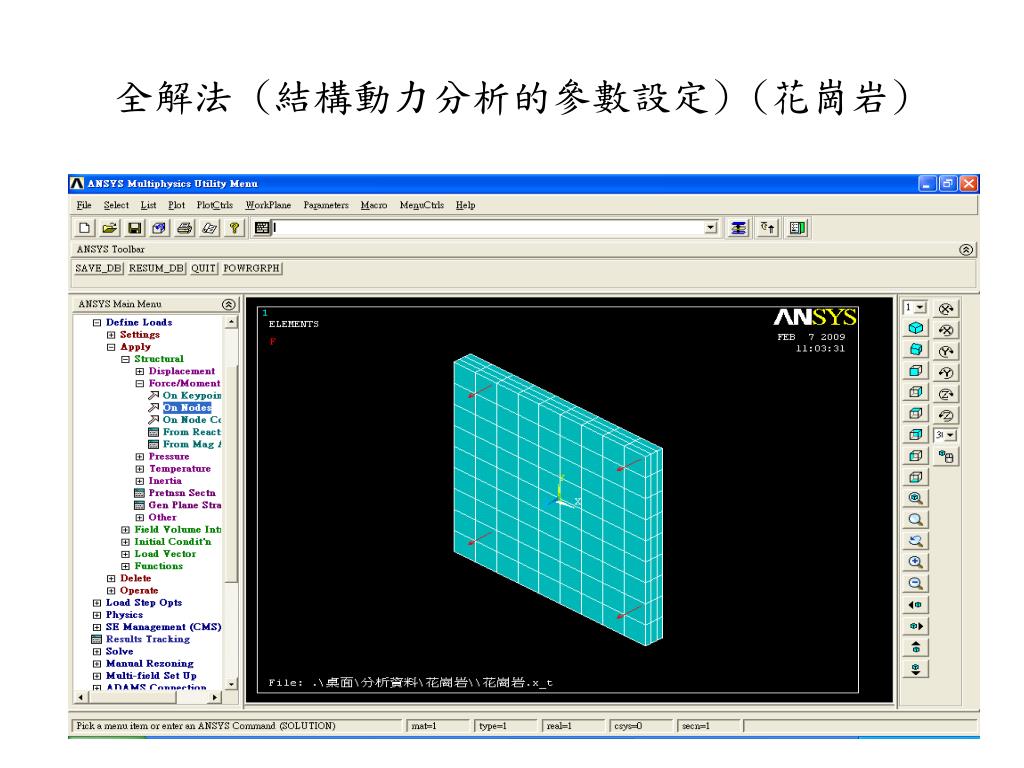1024x768 pixels.
Task: Rotate model about negative Y axis
Action: click(x=946, y=372)
